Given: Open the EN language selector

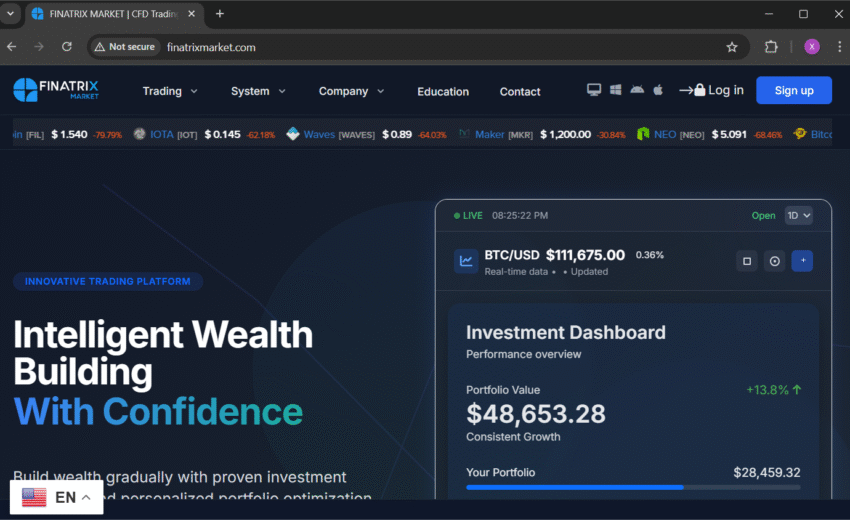Looking at the screenshot, I should [x=56, y=497].
